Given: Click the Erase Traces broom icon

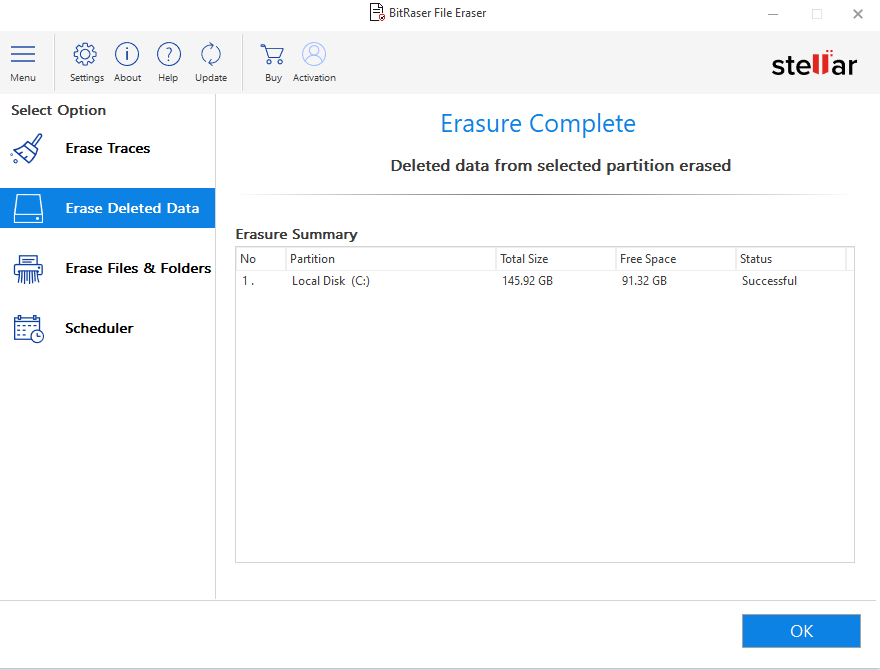Looking at the screenshot, I should pos(26,149).
